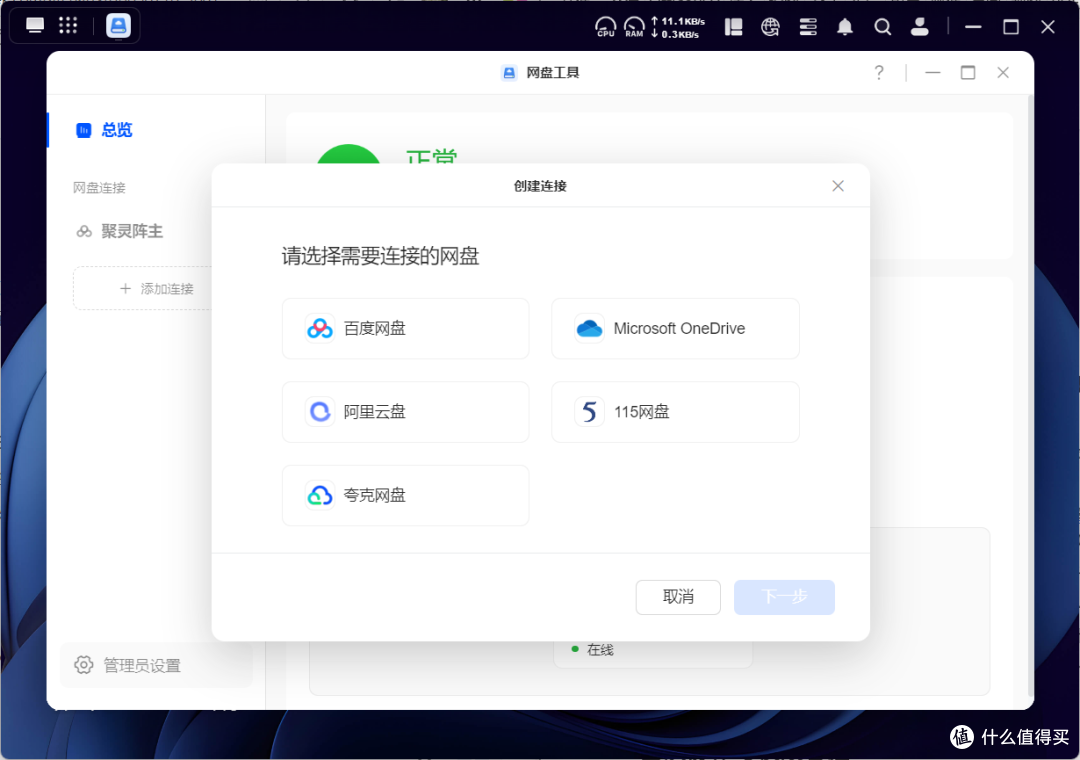Select 阿里云盘 as the drive
This screenshot has height=760, width=1080.
tap(406, 412)
